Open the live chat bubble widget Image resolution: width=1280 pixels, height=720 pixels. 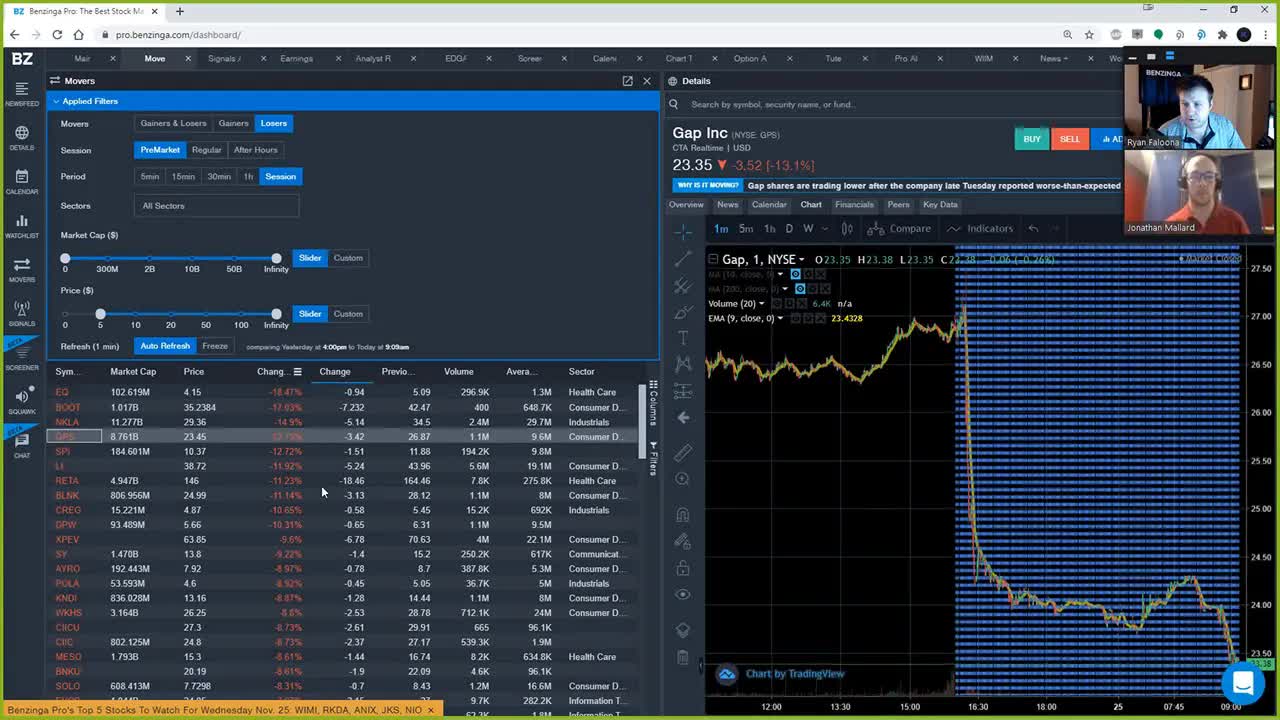(1243, 683)
